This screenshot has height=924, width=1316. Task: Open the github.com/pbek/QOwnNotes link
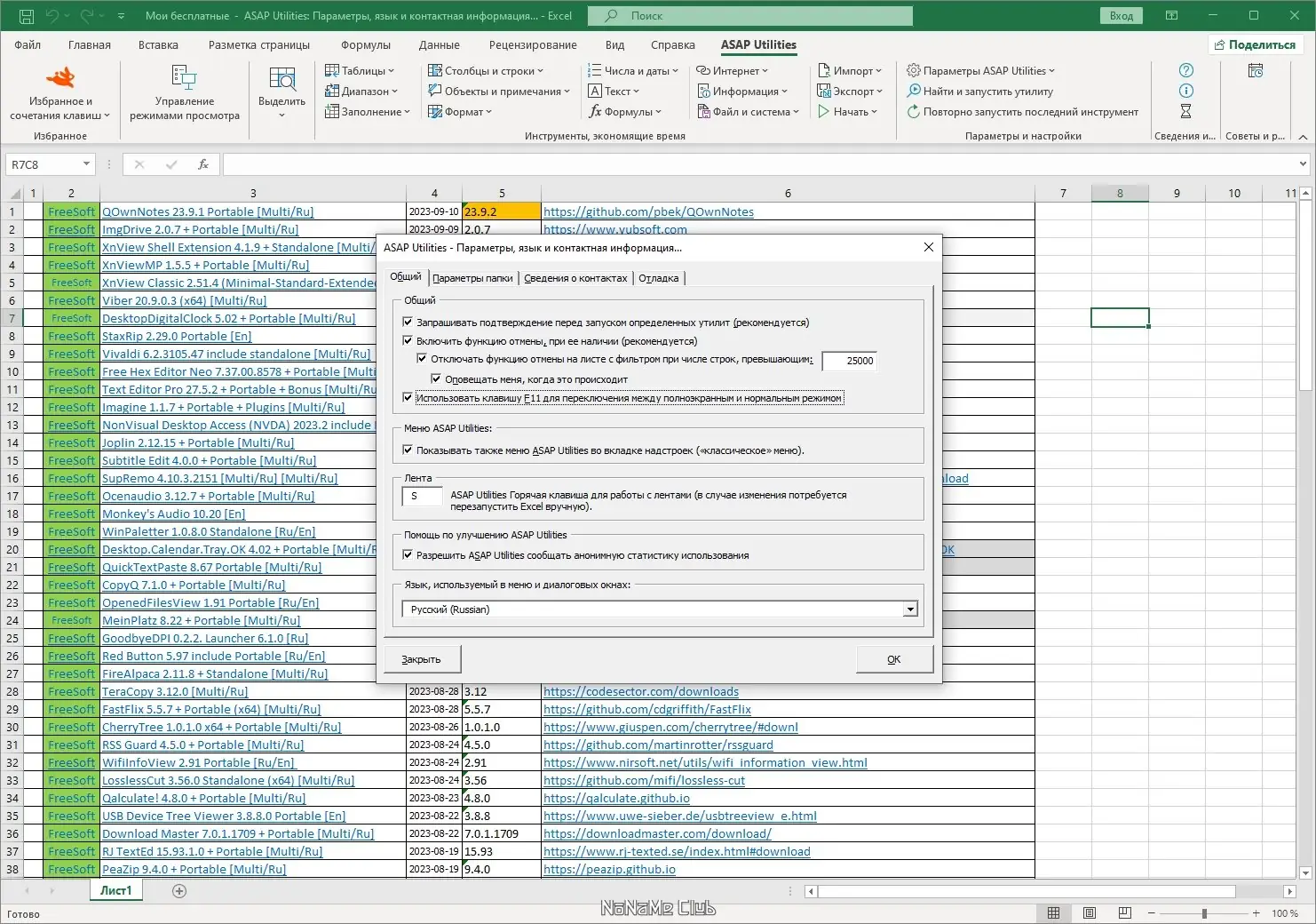tap(648, 212)
